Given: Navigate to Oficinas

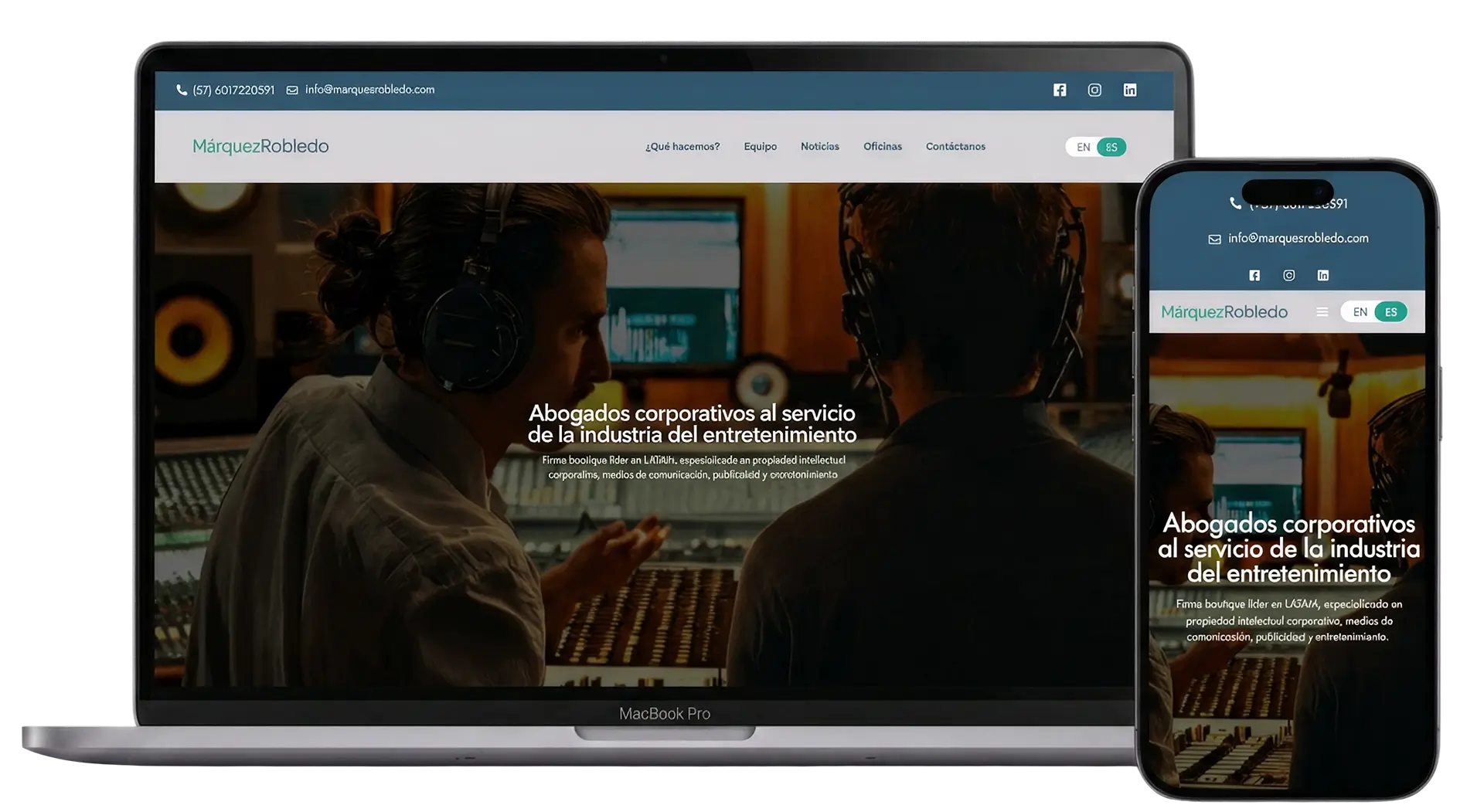Looking at the screenshot, I should 883,146.
